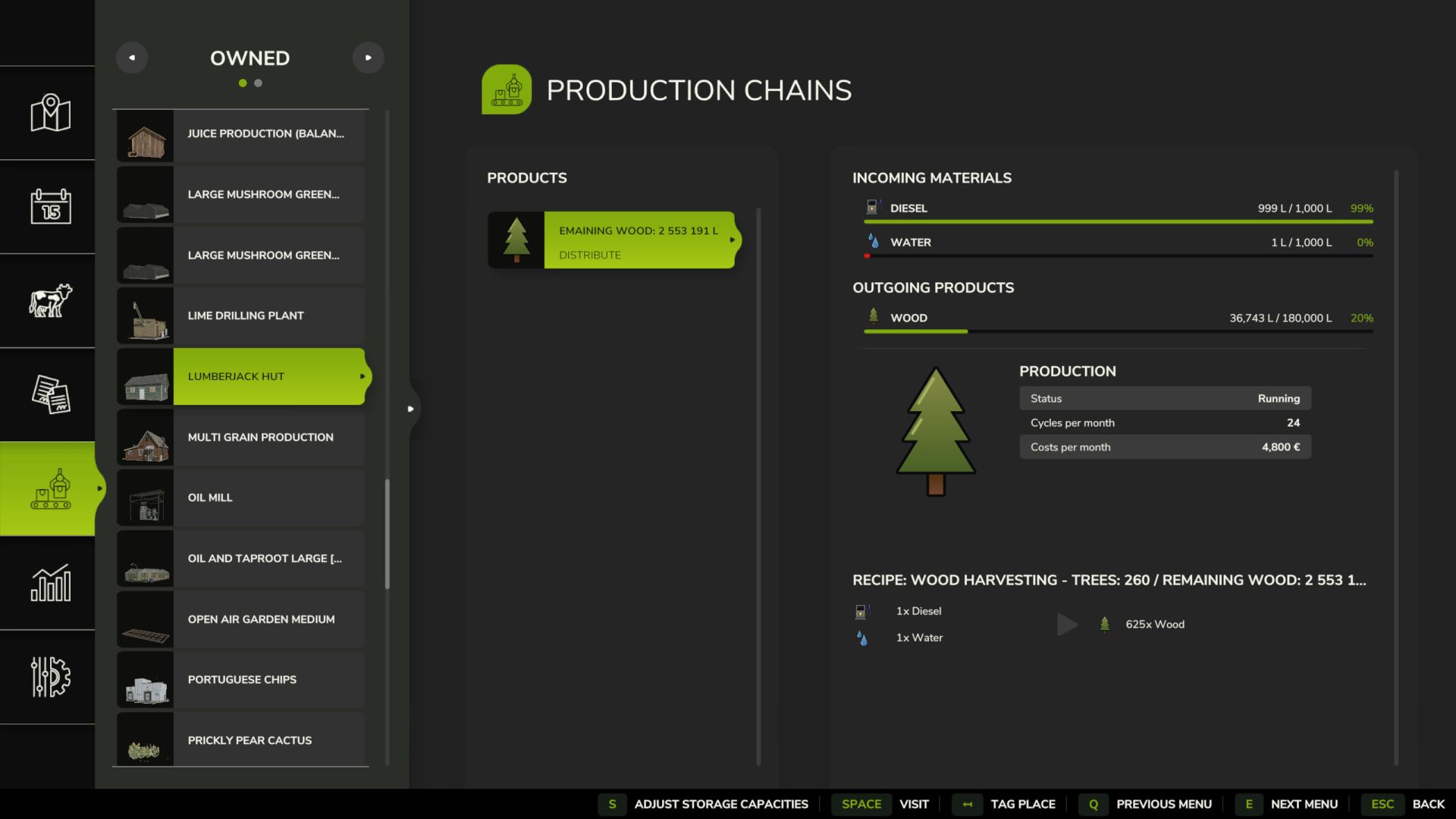Click the large pine tree production image
This screenshot has width=1456, height=819.
pyautogui.click(x=936, y=431)
